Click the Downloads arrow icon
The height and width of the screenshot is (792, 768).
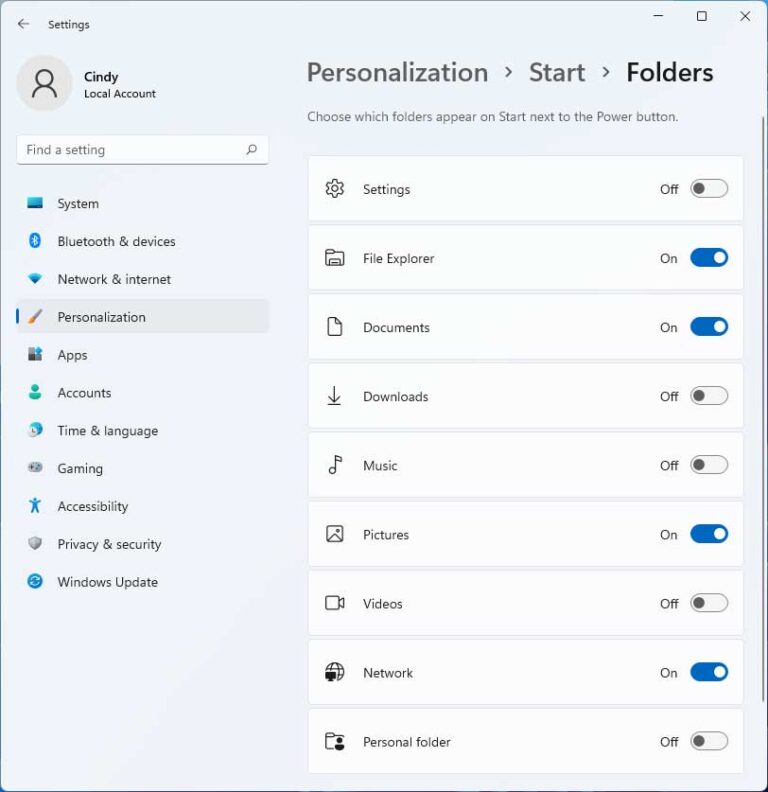coord(334,395)
